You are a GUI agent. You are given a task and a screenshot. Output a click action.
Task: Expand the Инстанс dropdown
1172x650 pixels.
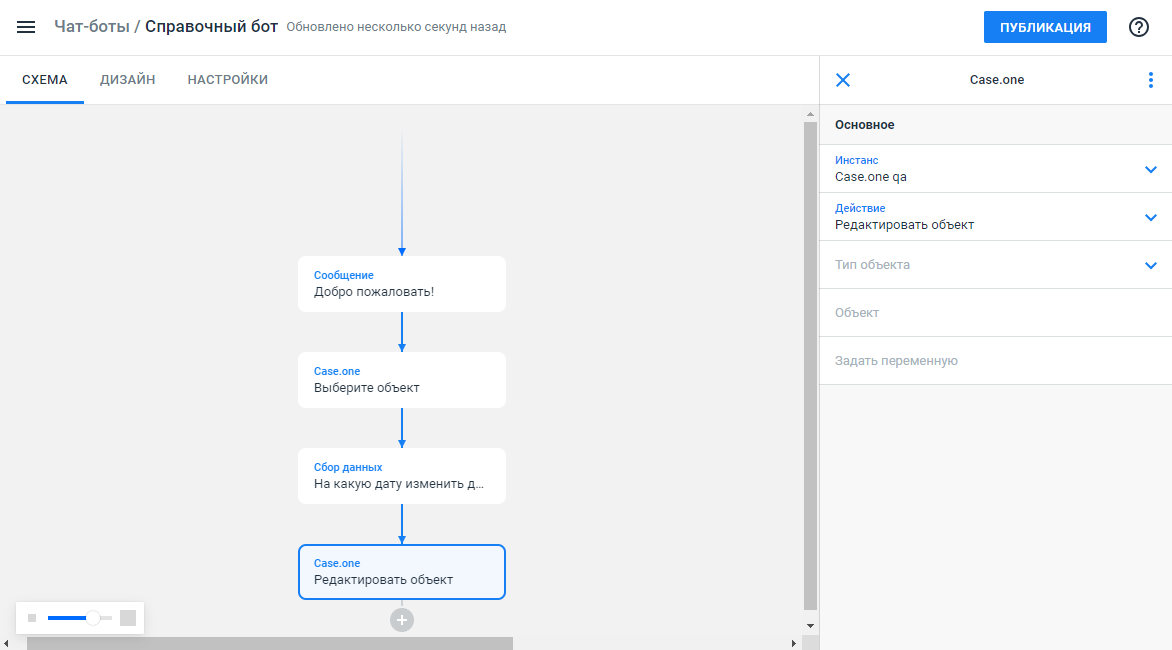coord(996,169)
